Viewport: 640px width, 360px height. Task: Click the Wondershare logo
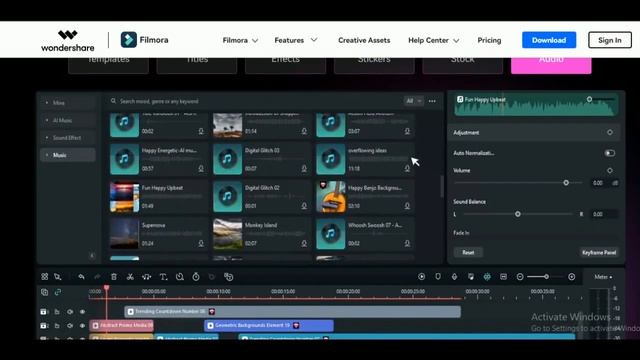coord(68,40)
